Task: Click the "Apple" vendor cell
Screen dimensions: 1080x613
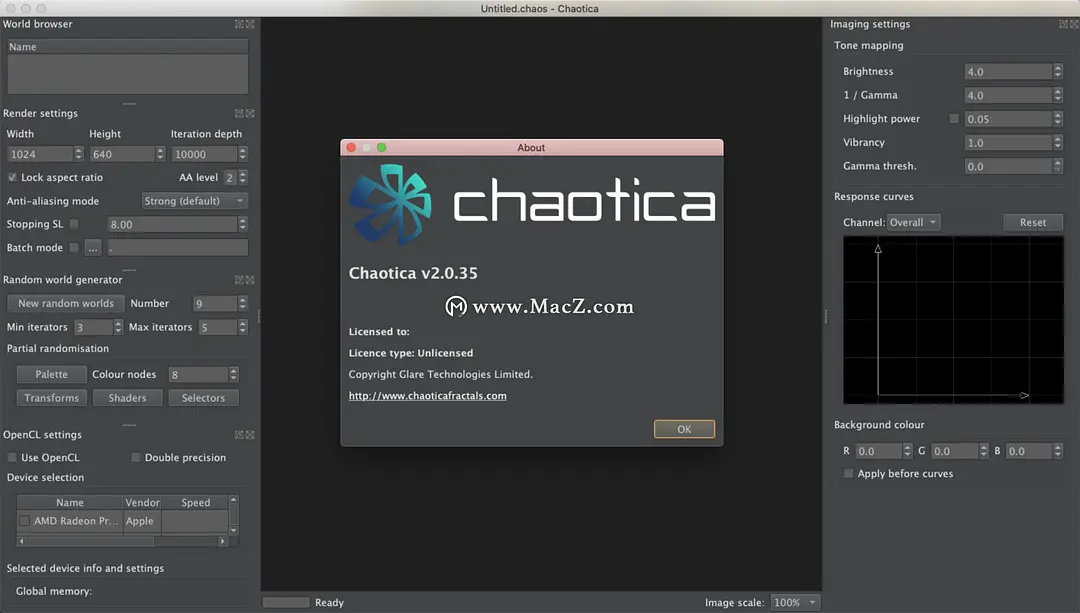Action: 140,521
